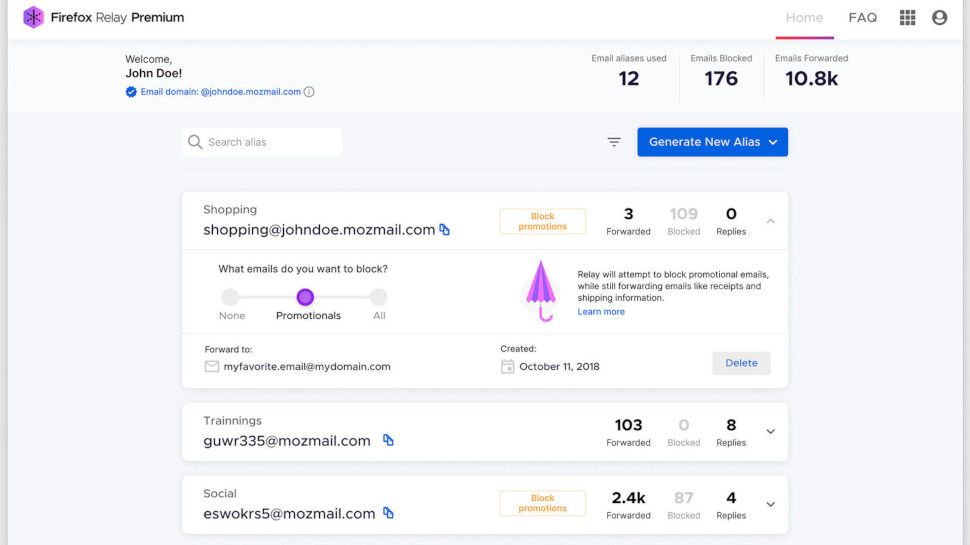Viewport: 970px width, 545px height.
Task: Delete the Shopping alias
Action: pyautogui.click(x=741, y=363)
